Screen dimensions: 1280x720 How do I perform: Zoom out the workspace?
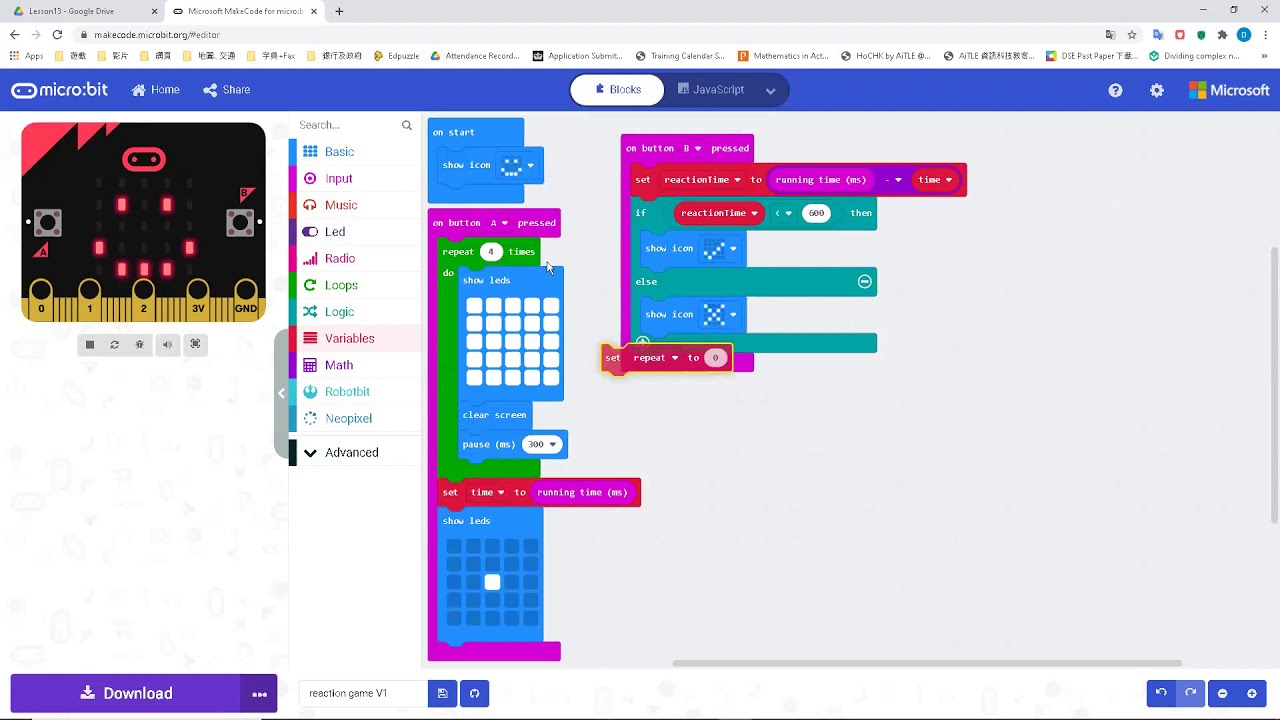coord(1222,693)
